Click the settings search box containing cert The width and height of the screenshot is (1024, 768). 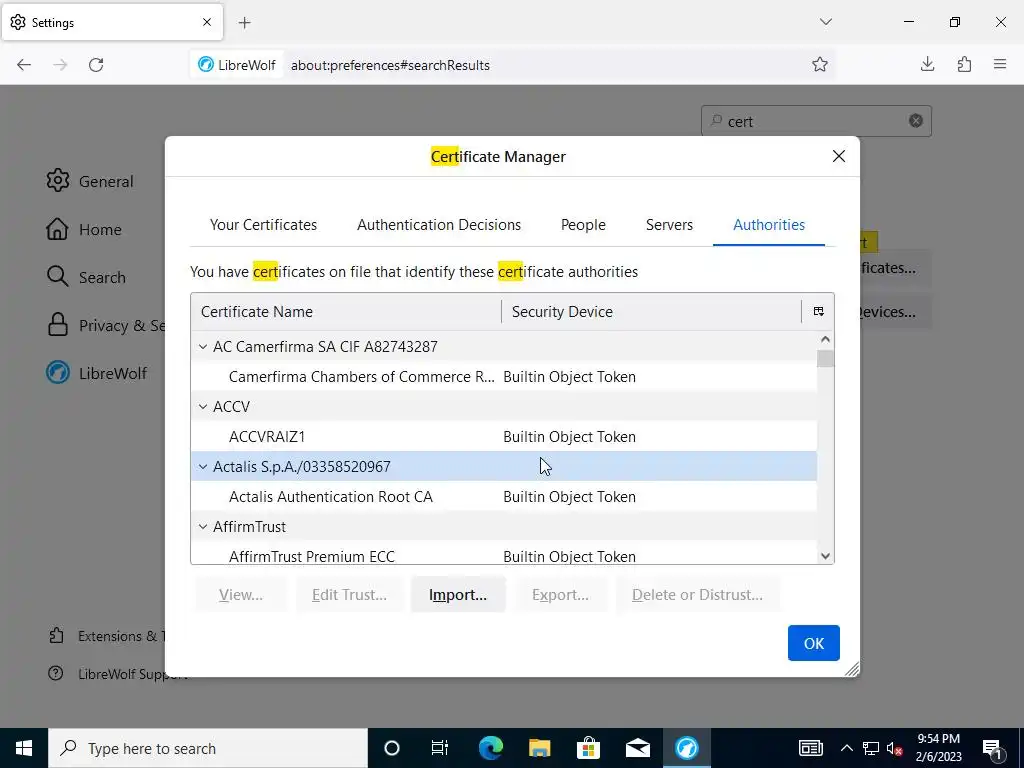click(x=816, y=121)
